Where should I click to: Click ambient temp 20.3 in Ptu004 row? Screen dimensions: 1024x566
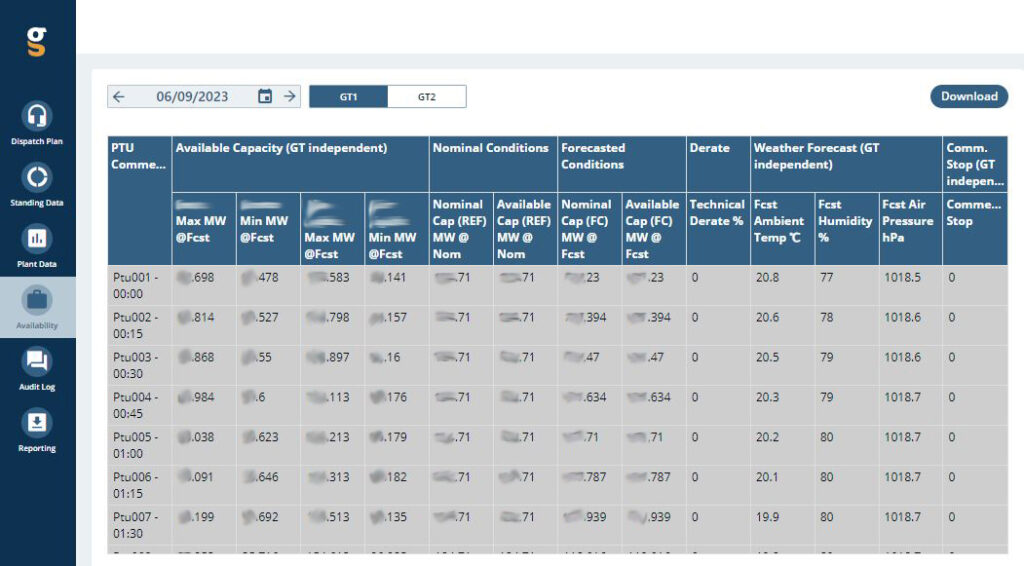pos(767,397)
